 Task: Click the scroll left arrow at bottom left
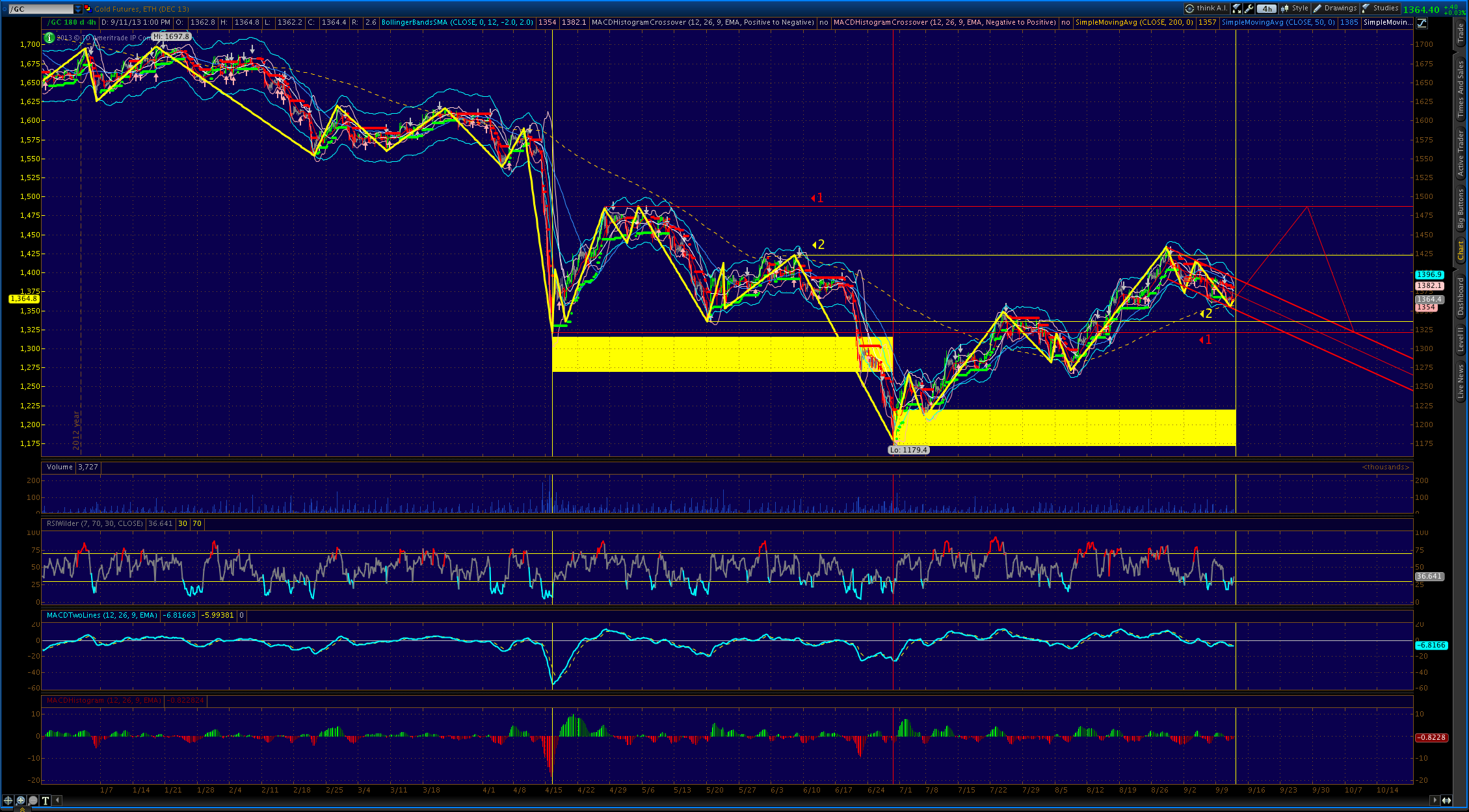[x=57, y=800]
